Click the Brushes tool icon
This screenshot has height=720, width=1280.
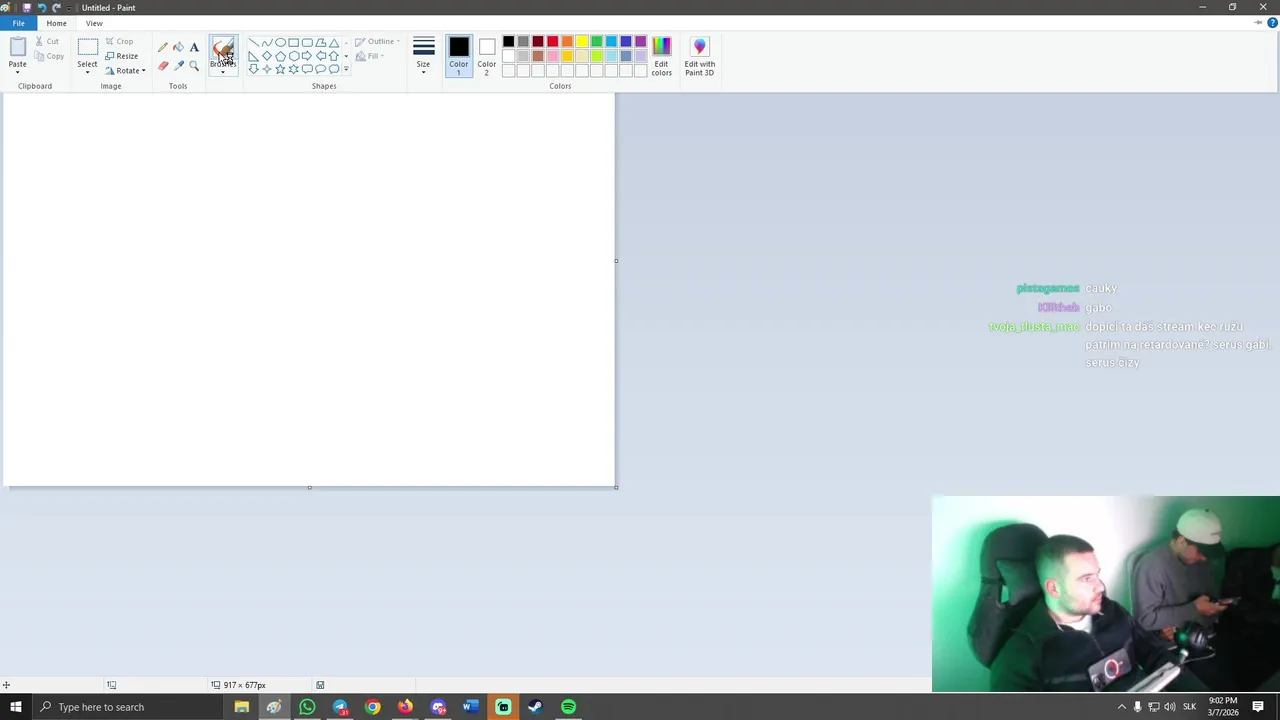[x=223, y=48]
